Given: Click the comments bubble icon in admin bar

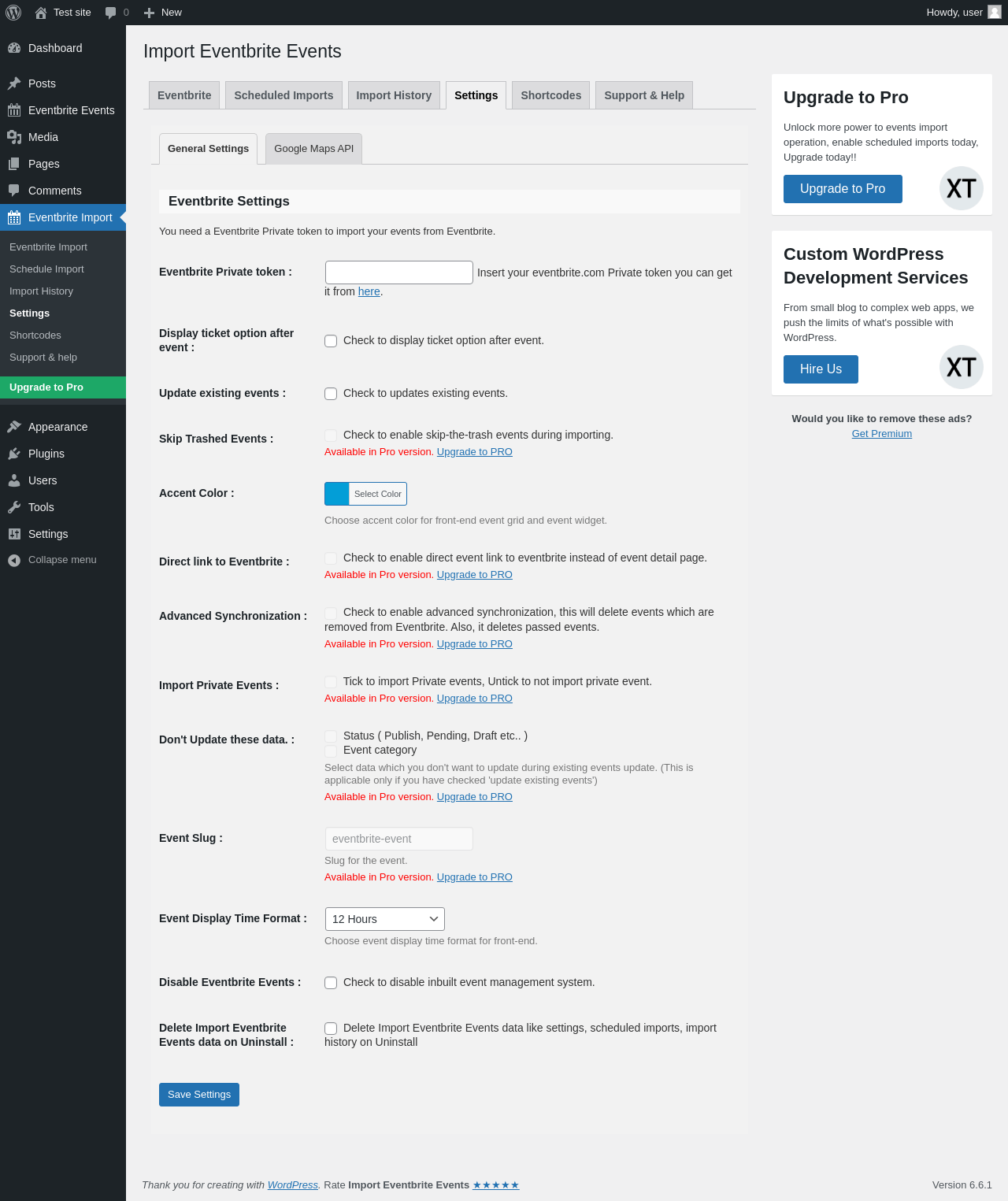Looking at the screenshot, I should pyautogui.click(x=111, y=13).
